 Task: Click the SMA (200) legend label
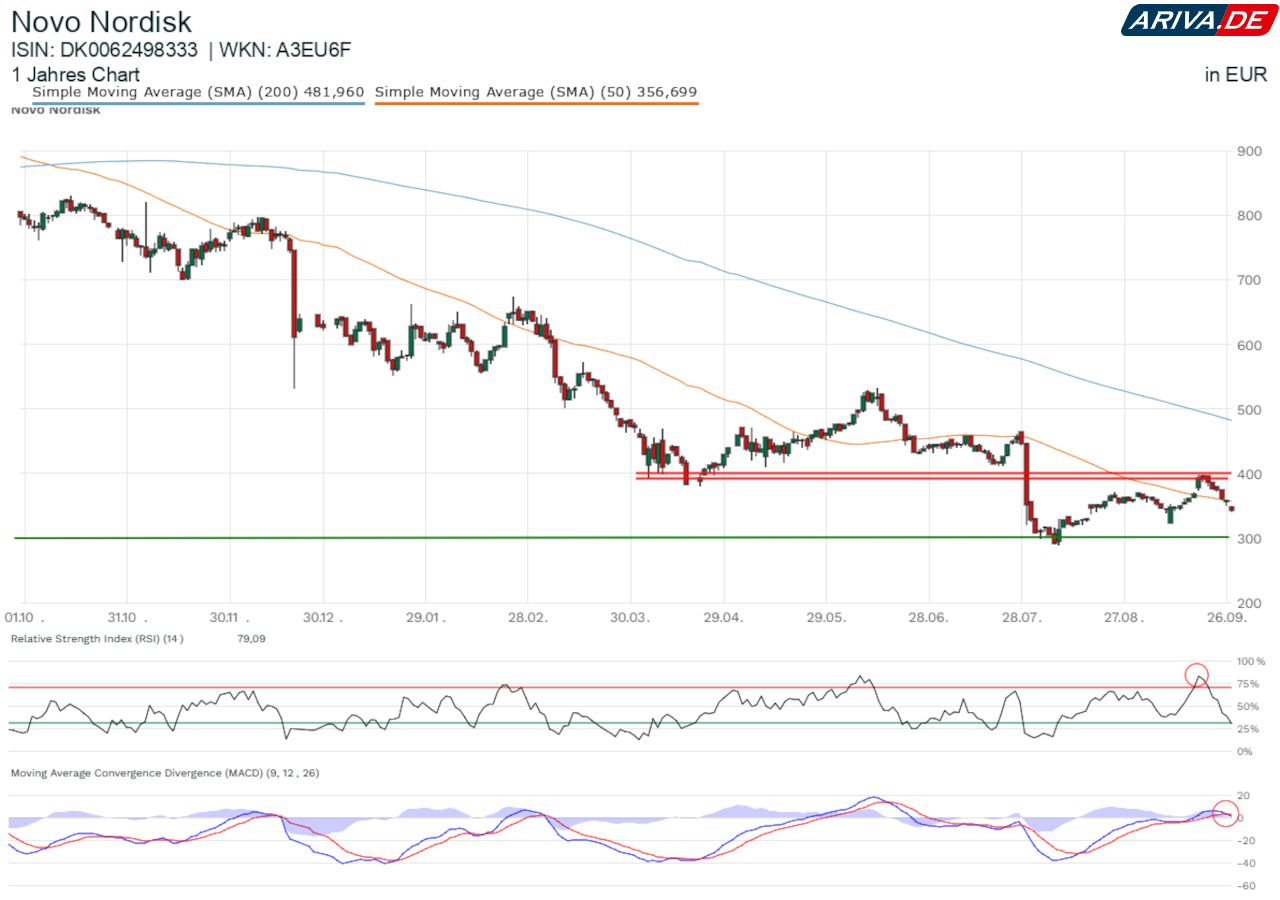point(198,92)
